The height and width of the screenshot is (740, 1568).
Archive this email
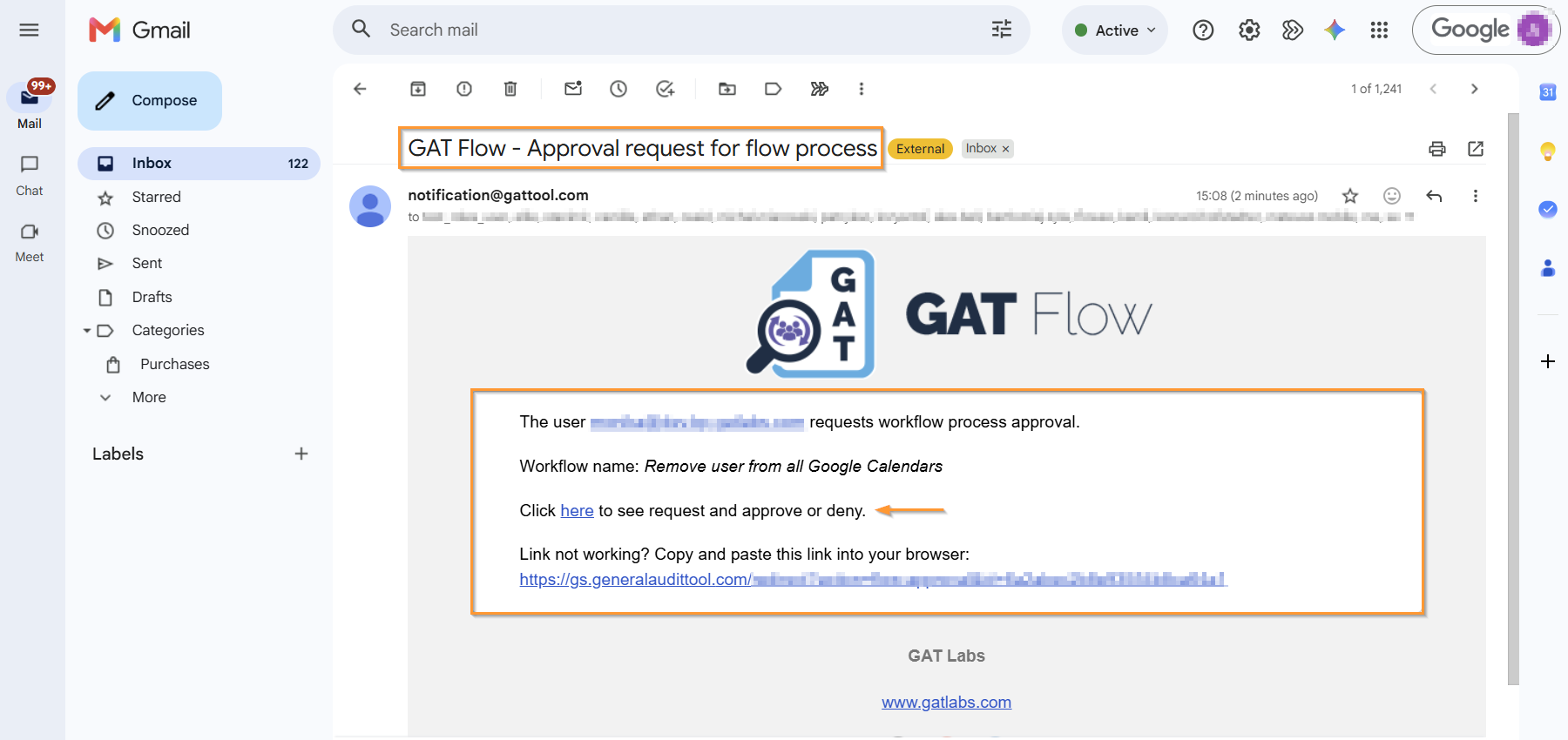(418, 89)
